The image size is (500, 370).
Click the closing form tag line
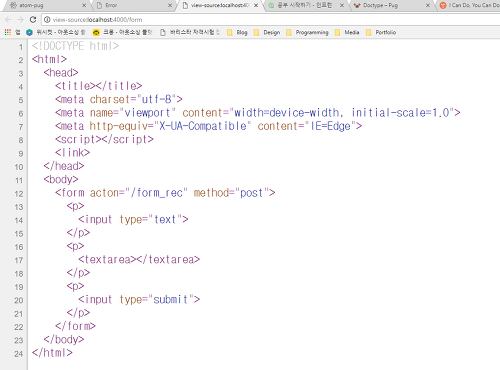coord(75,326)
